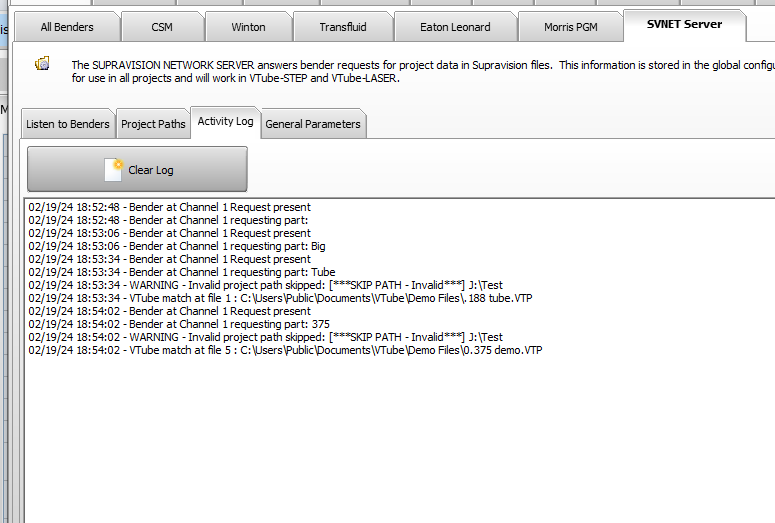Select the SVNET Server tab
The height and width of the screenshot is (523, 775).
coord(685,25)
